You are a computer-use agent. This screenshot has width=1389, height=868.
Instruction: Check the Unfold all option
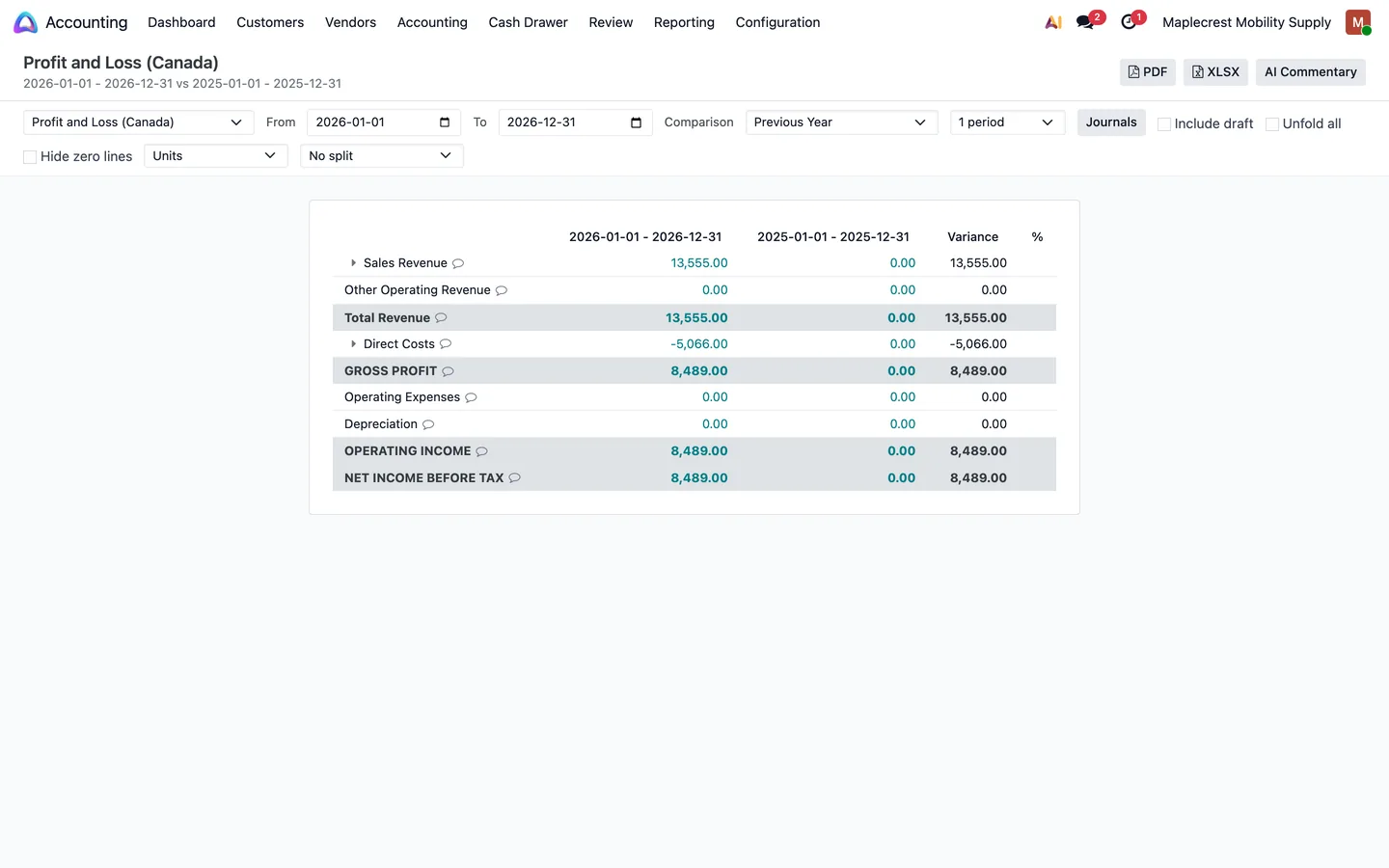pyautogui.click(x=1272, y=124)
